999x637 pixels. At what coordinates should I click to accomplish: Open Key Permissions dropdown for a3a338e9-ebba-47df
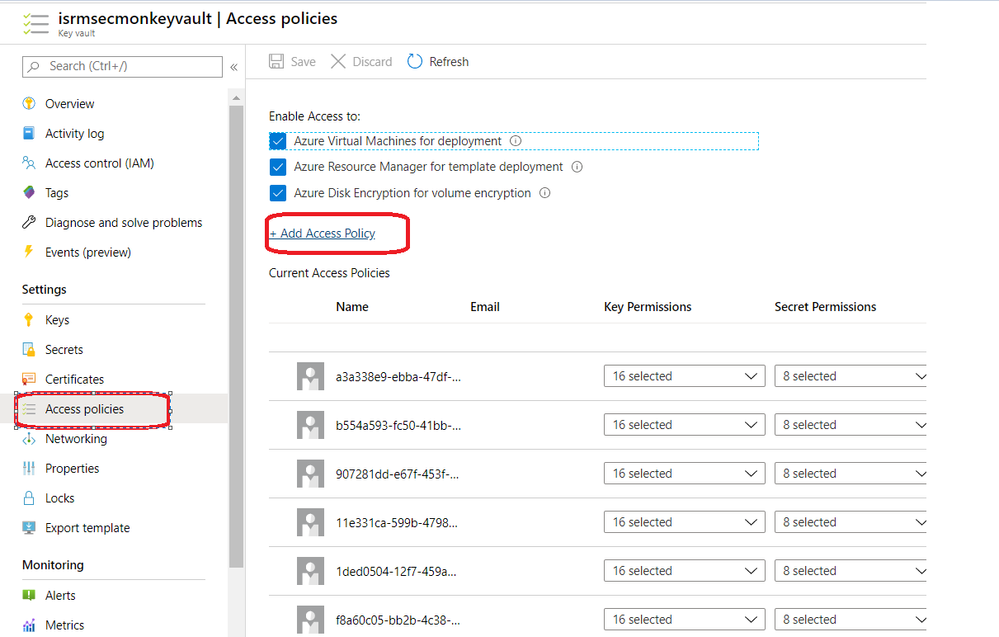(x=684, y=376)
